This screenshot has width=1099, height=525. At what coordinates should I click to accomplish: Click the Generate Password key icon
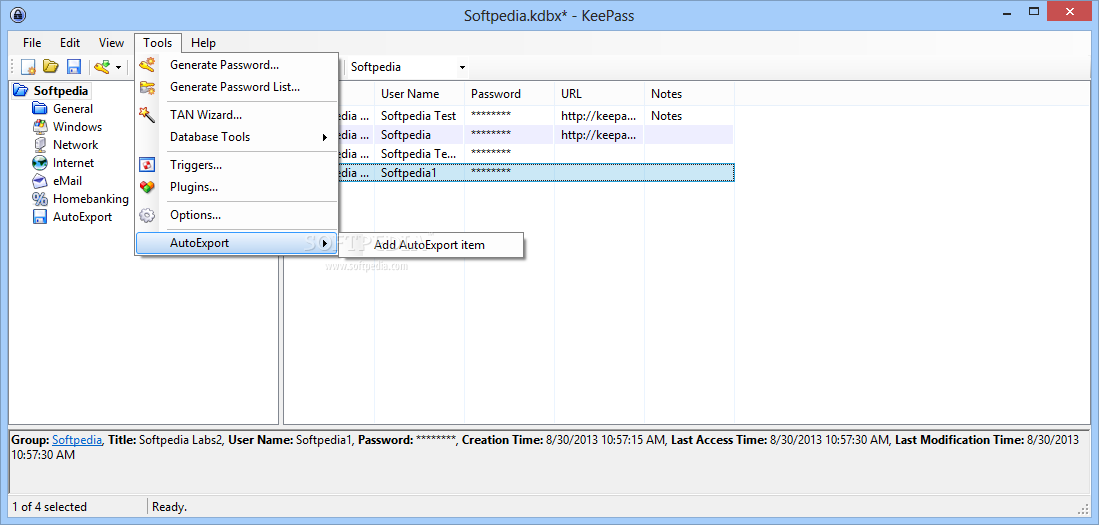point(146,65)
